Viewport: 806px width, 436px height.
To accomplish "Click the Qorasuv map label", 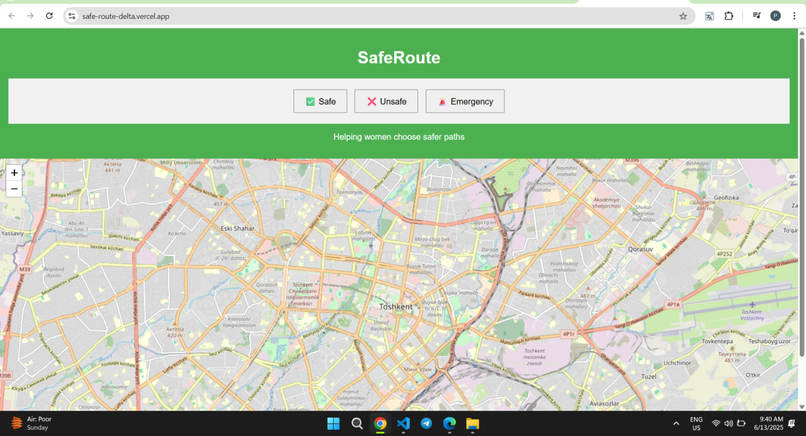I will 640,249.
